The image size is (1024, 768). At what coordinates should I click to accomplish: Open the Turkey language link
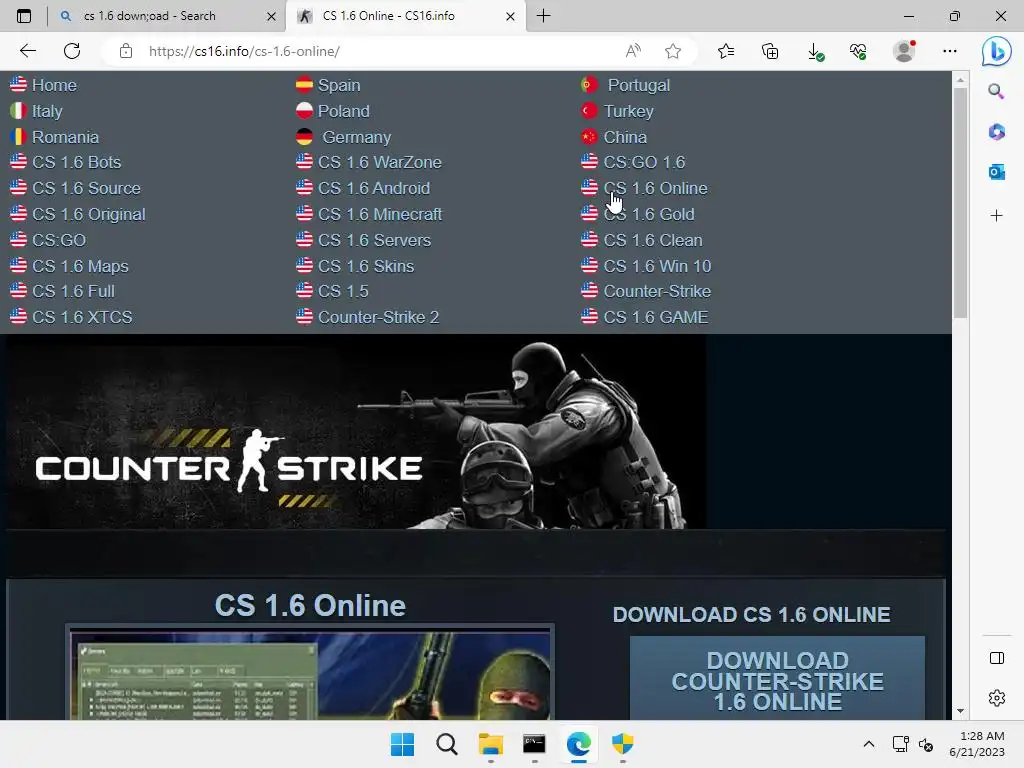628,111
